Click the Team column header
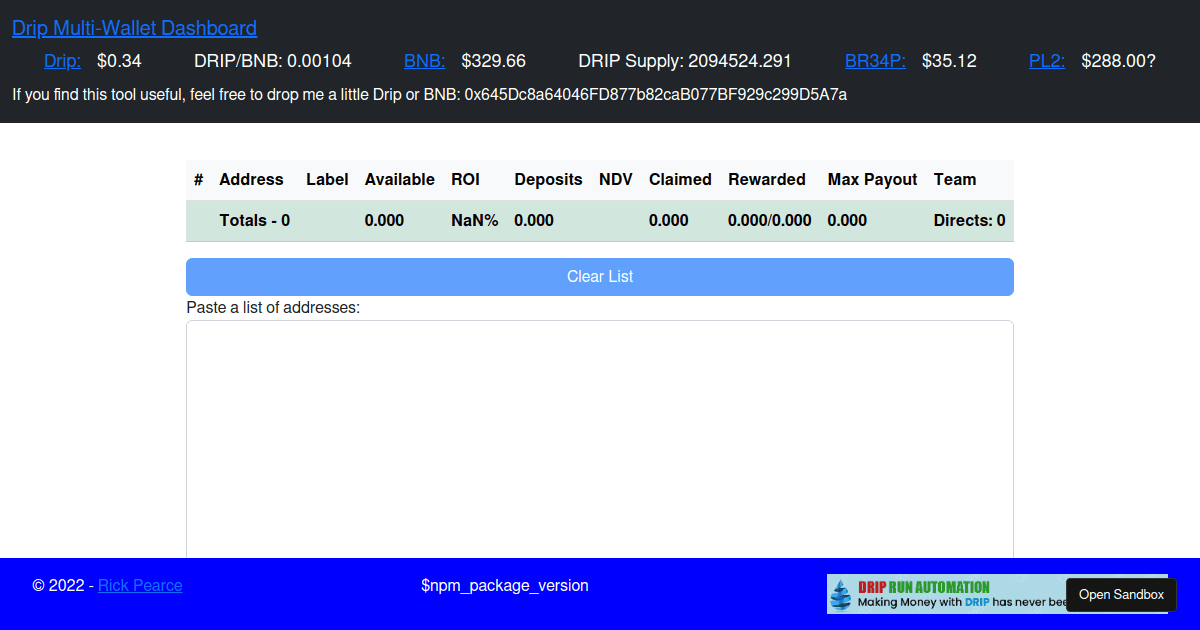1200x630 pixels. click(954, 179)
